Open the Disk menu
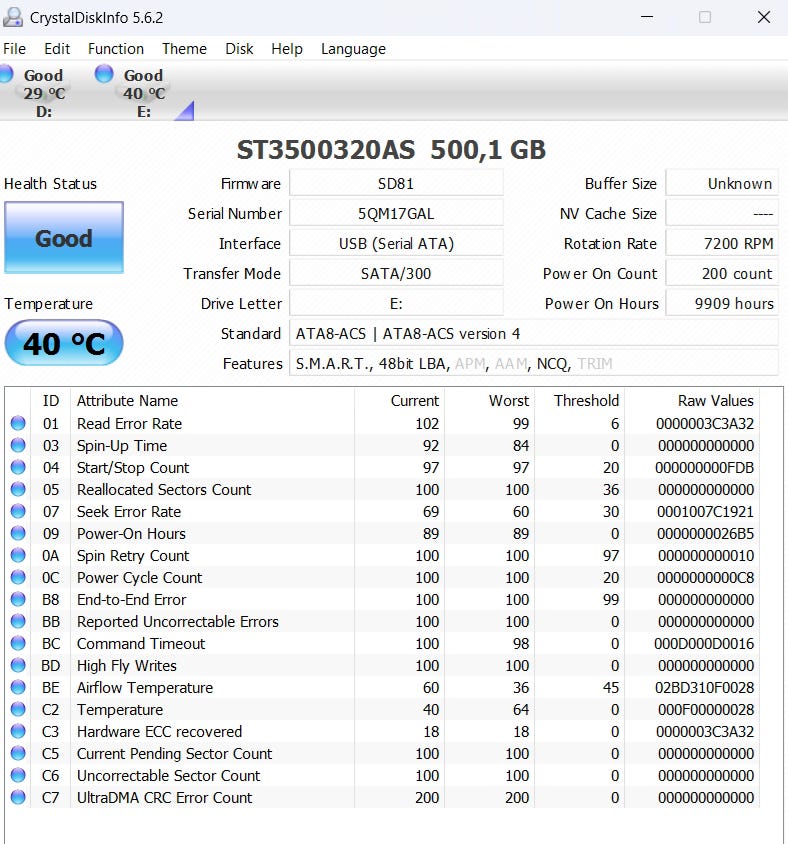 [x=239, y=49]
